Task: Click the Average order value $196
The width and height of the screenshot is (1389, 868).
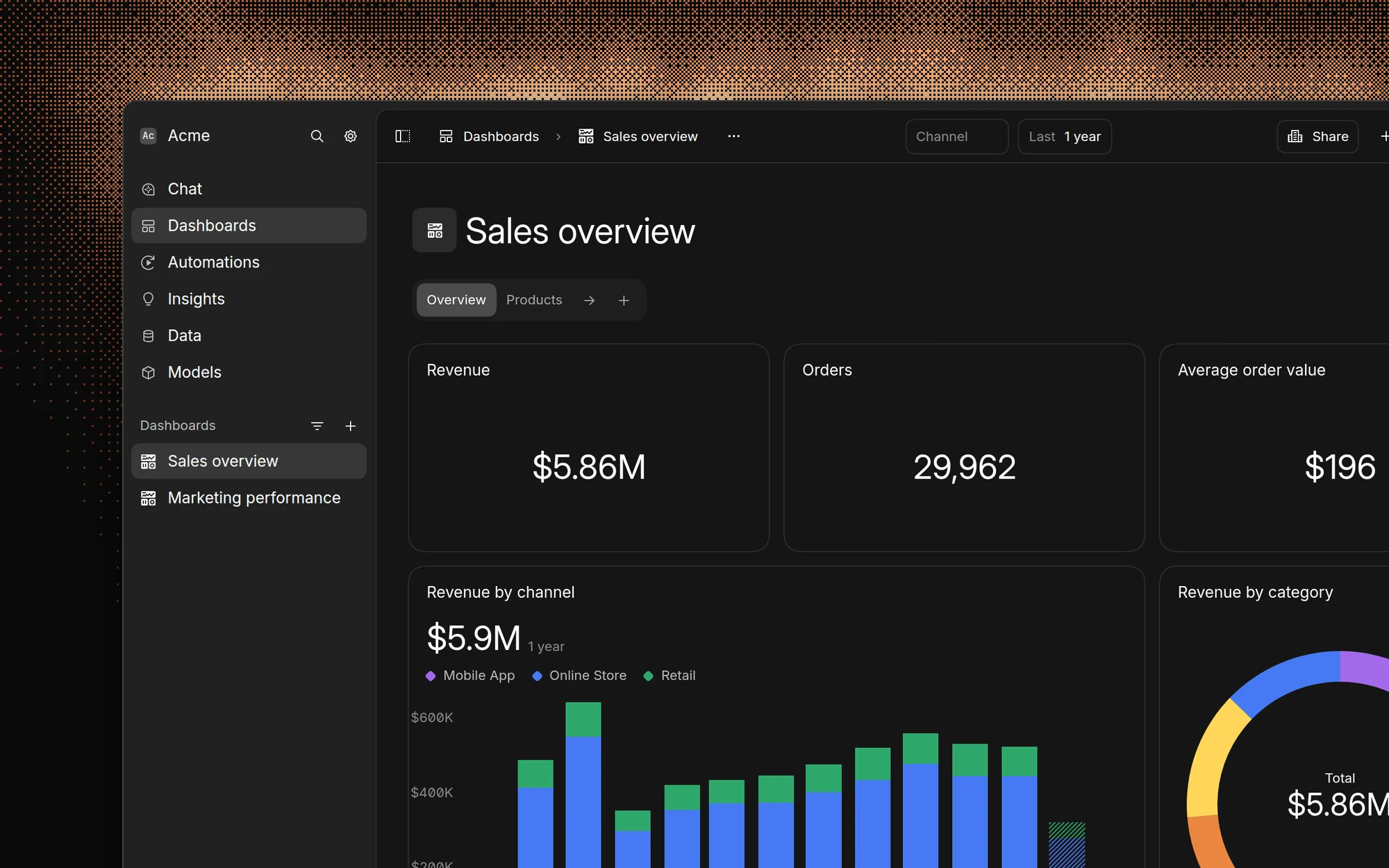Action: click(x=1340, y=467)
